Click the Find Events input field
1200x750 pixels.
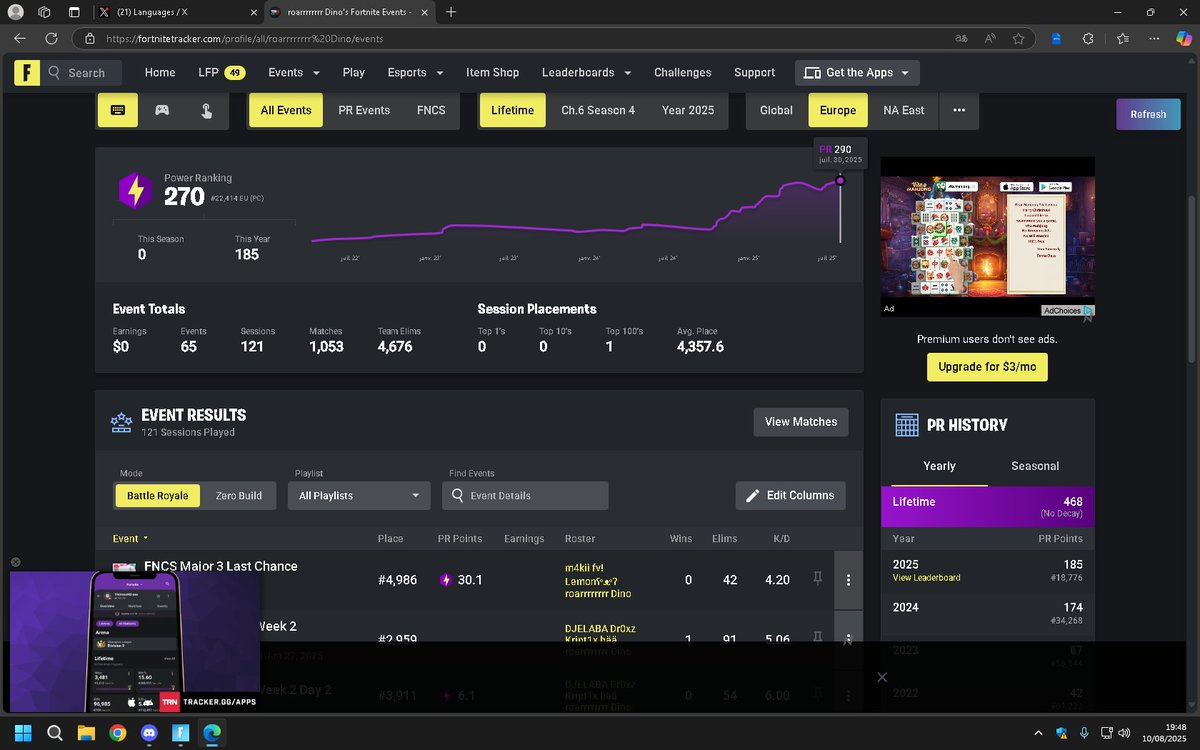[x=525, y=496]
